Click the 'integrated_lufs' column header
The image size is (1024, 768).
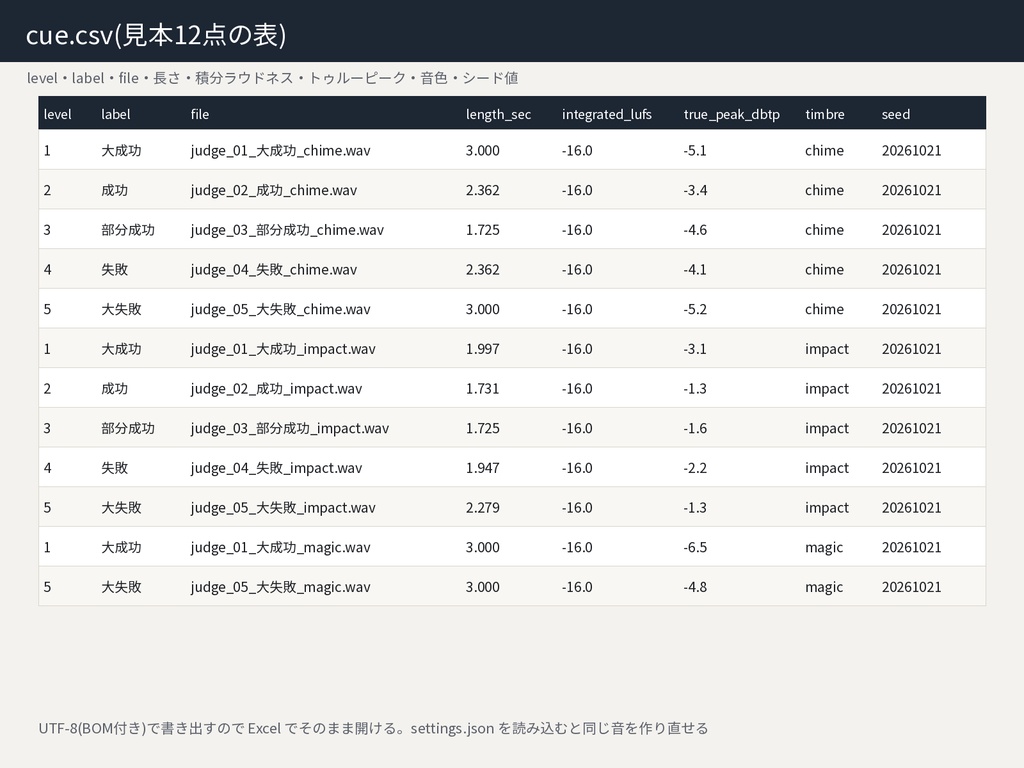coord(607,114)
